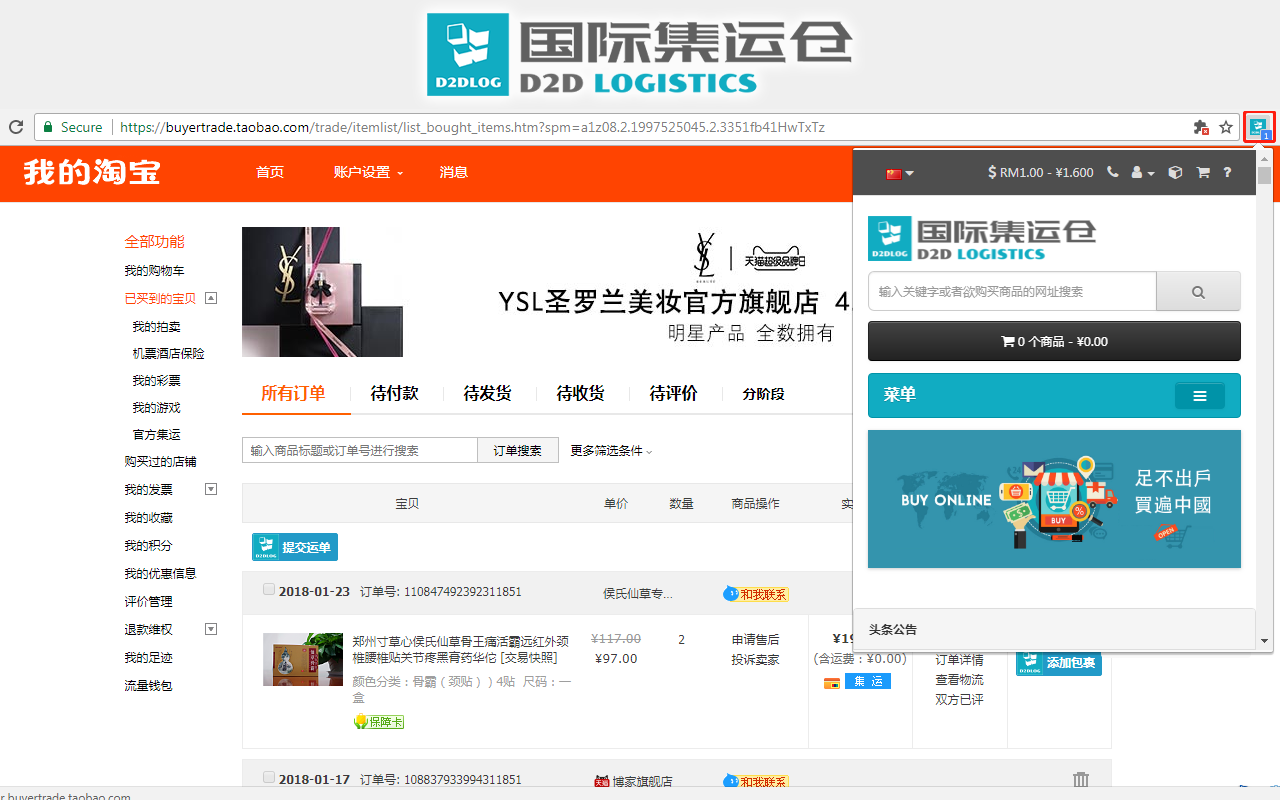Expand the 我的发票 sidebar section
This screenshot has height=800, width=1280.
(x=211, y=489)
